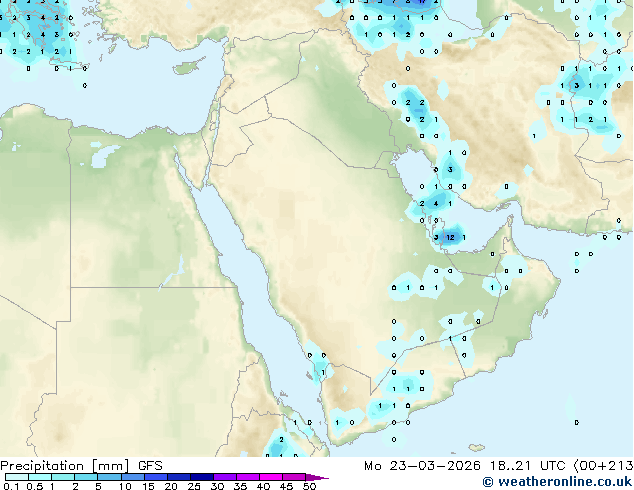Click the 5–10 mm legend color swatch
The height and width of the screenshot is (490, 634).
[x=109, y=477]
